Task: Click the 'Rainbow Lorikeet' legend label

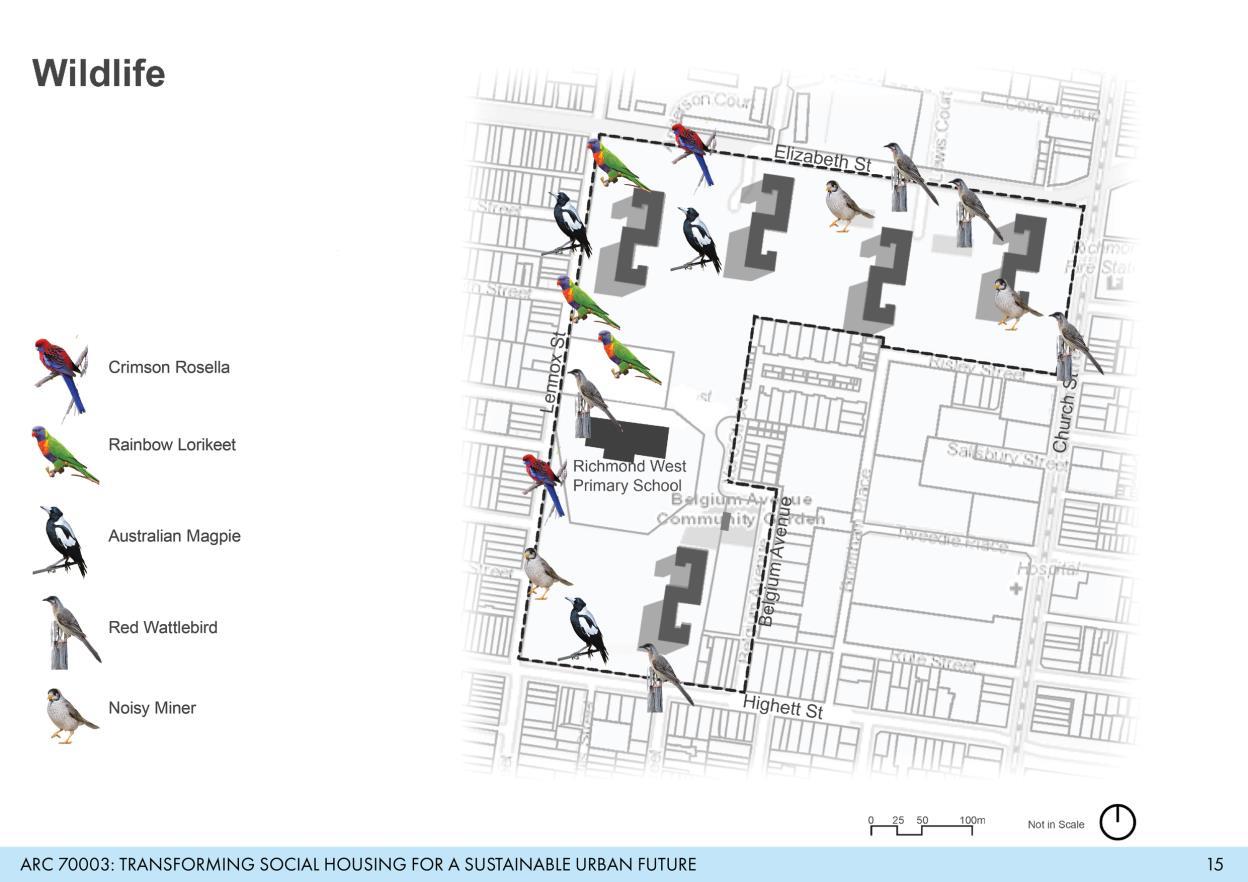Action: [x=172, y=445]
